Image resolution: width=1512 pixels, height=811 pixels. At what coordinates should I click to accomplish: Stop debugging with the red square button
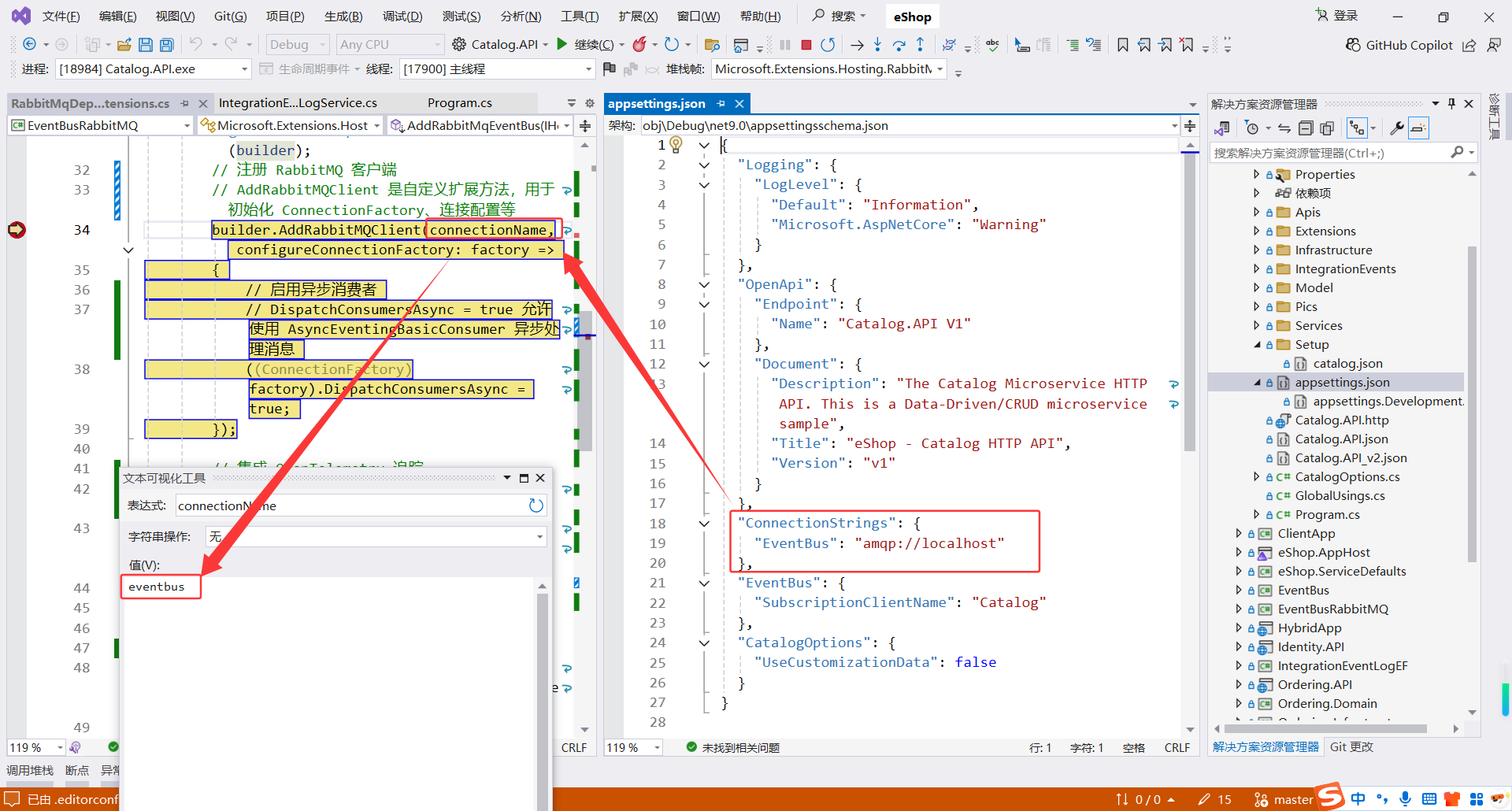click(x=806, y=45)
